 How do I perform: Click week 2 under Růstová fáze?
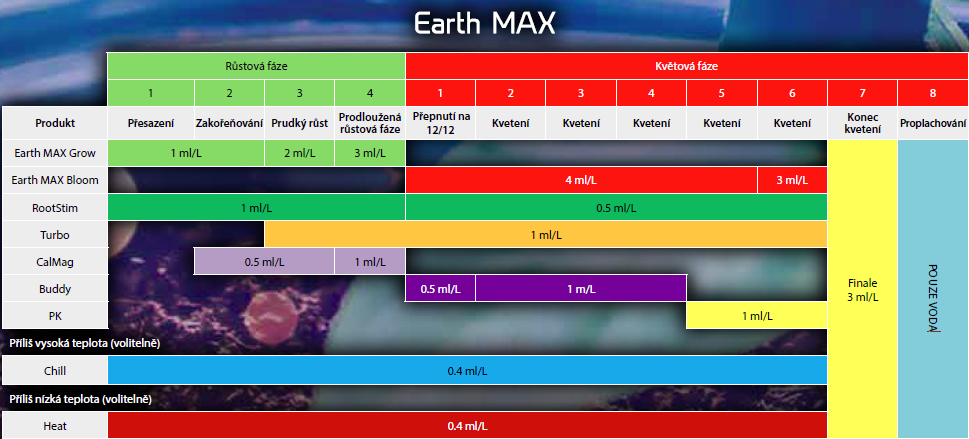(229, 93)
